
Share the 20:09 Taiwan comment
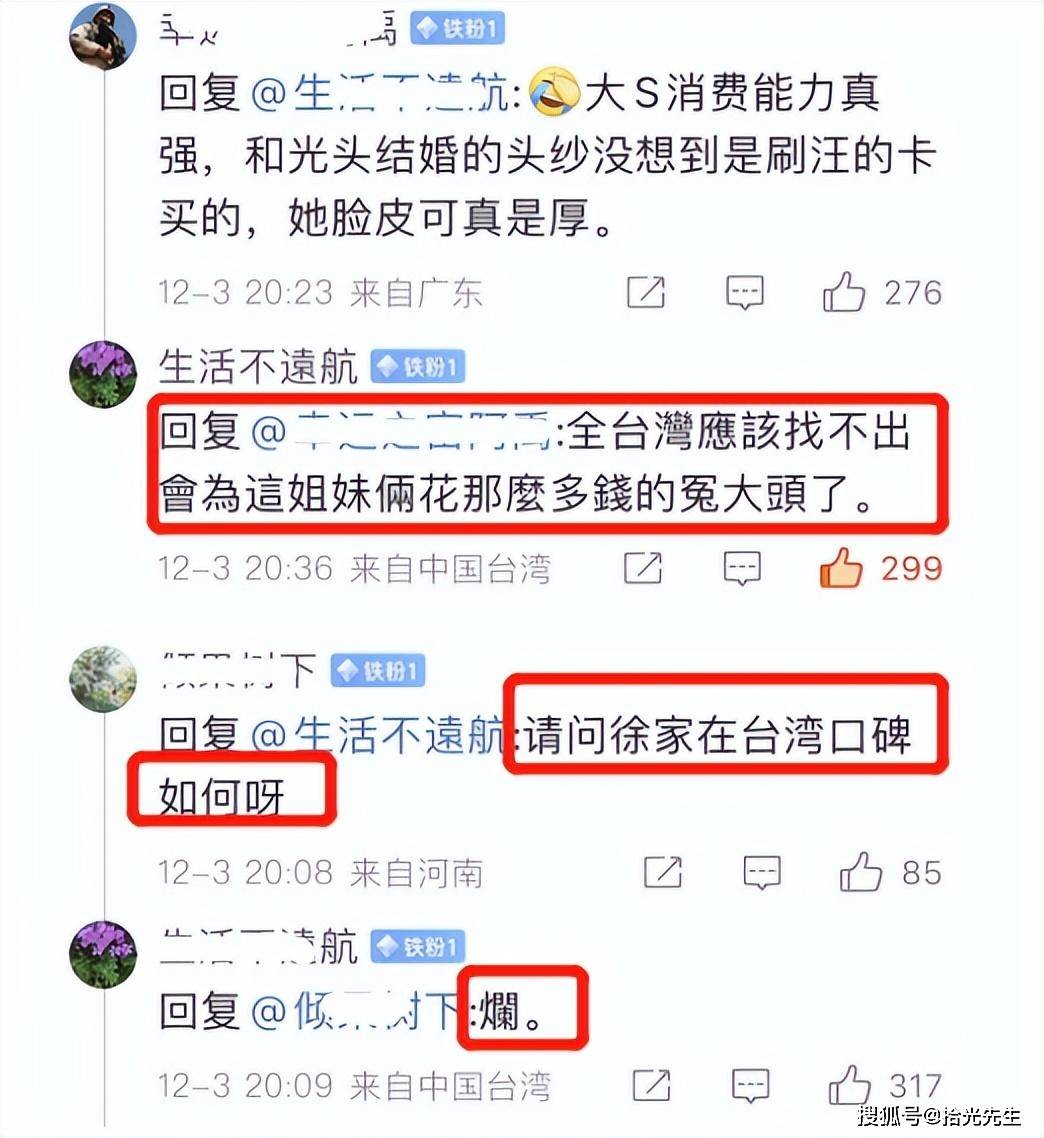tap(651, 1085)
